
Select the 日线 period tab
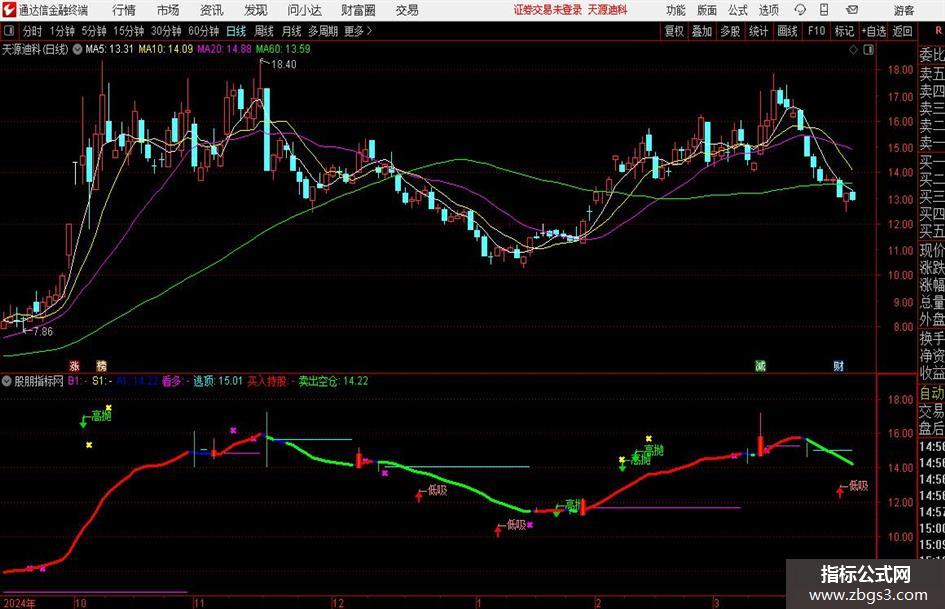coord(236,31)
